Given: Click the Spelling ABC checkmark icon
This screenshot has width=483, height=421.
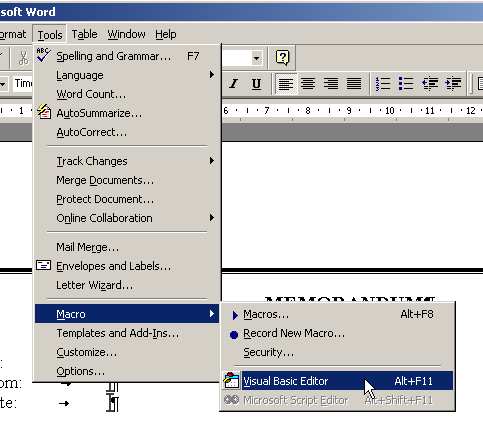Looking at the screenshot, I should [x=44, y=55].
